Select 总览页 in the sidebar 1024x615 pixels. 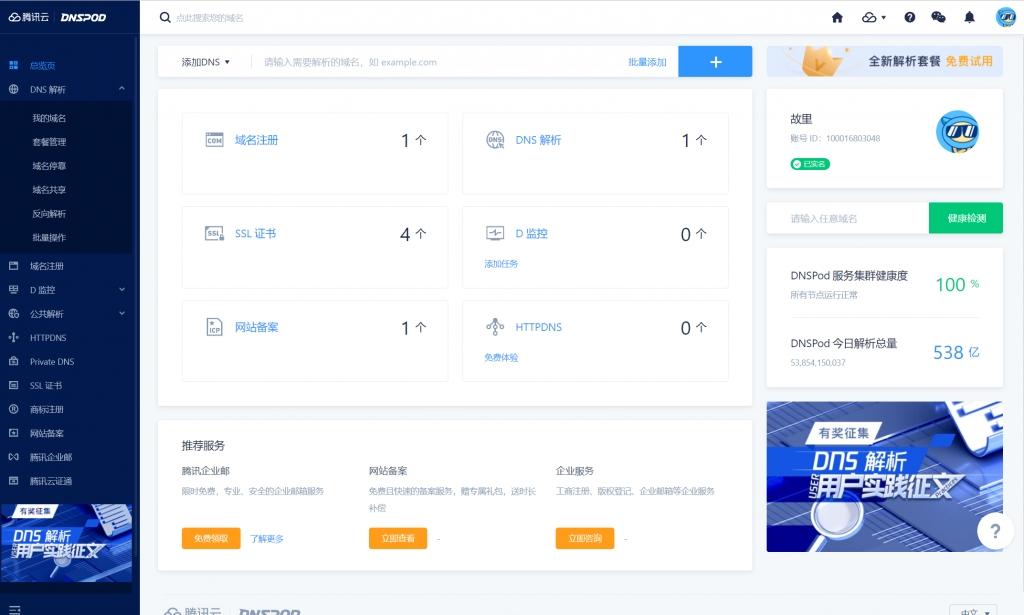tap(42, 65)
